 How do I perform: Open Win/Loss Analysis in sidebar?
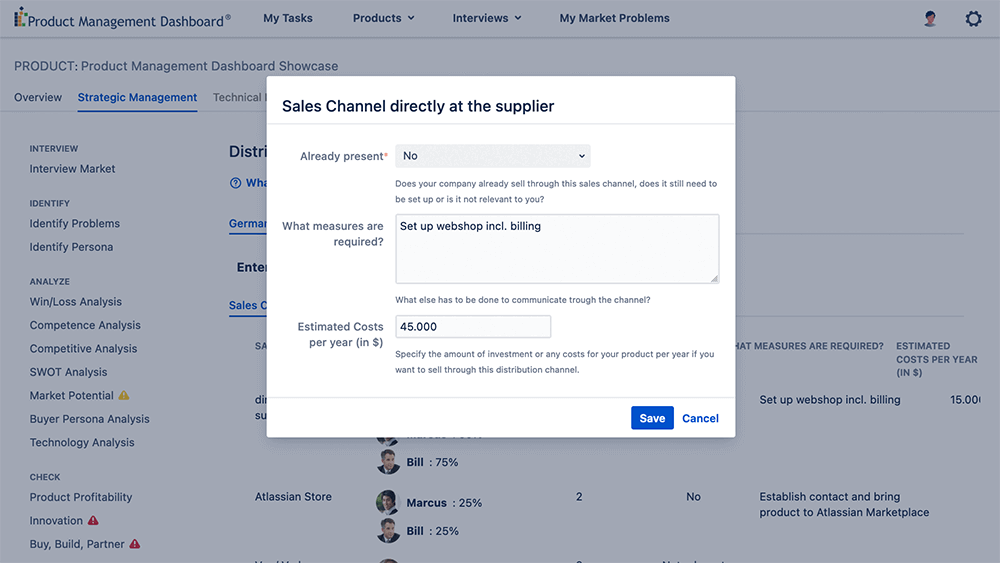click(x=75, y=302)
